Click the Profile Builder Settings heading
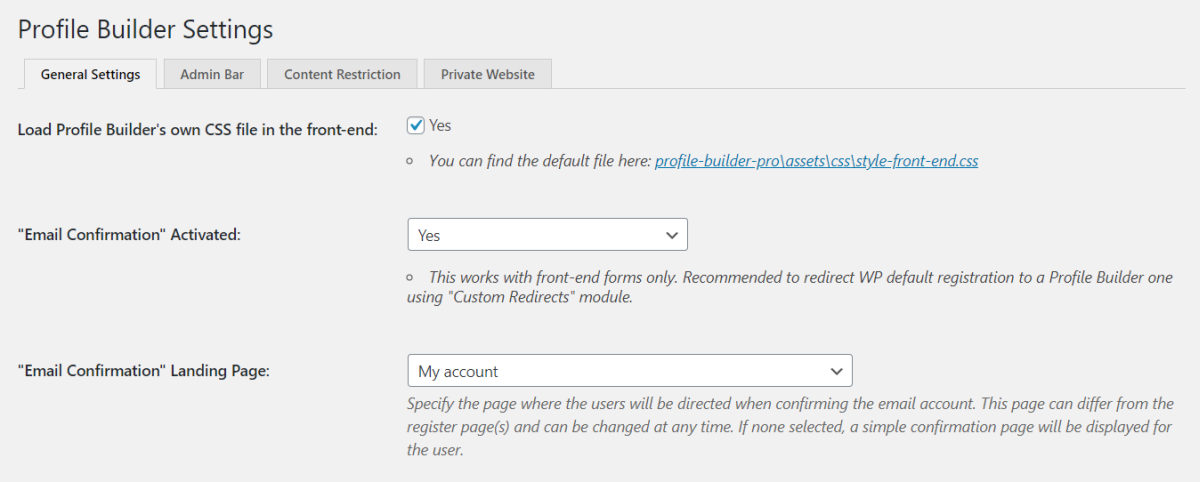Image resolution: width=1200 pixels, height=482 pixels. click(145, 29)
